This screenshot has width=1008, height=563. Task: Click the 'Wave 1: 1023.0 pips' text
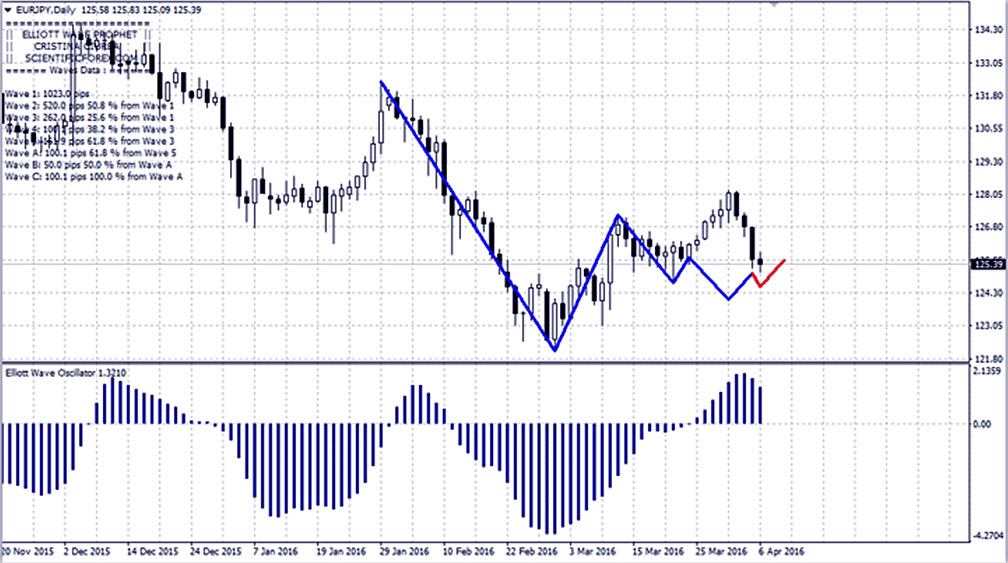[47, 92]
